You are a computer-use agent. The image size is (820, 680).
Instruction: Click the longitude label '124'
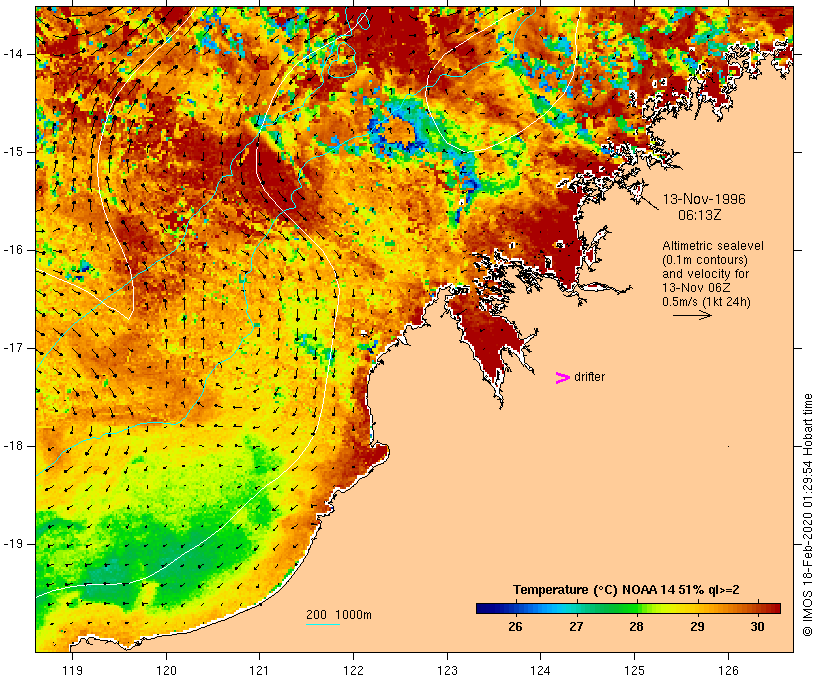(x=540, y=670)
